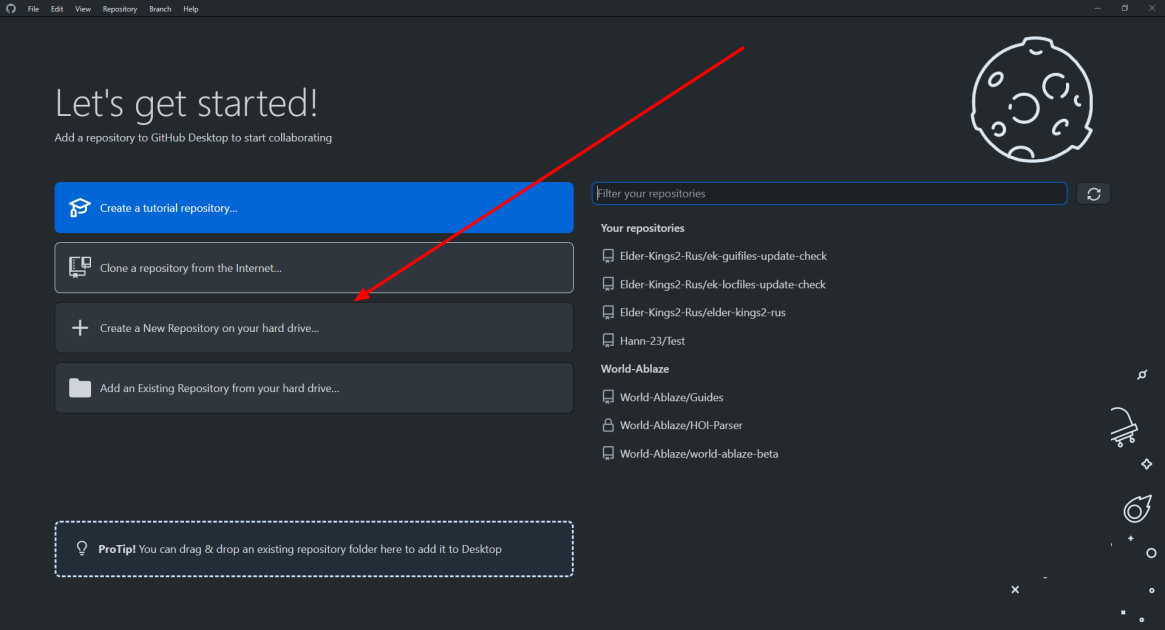Open the View menu
Image resolution: width=1165 pixels, height=630 pixels.
click(x=82, y=9)
